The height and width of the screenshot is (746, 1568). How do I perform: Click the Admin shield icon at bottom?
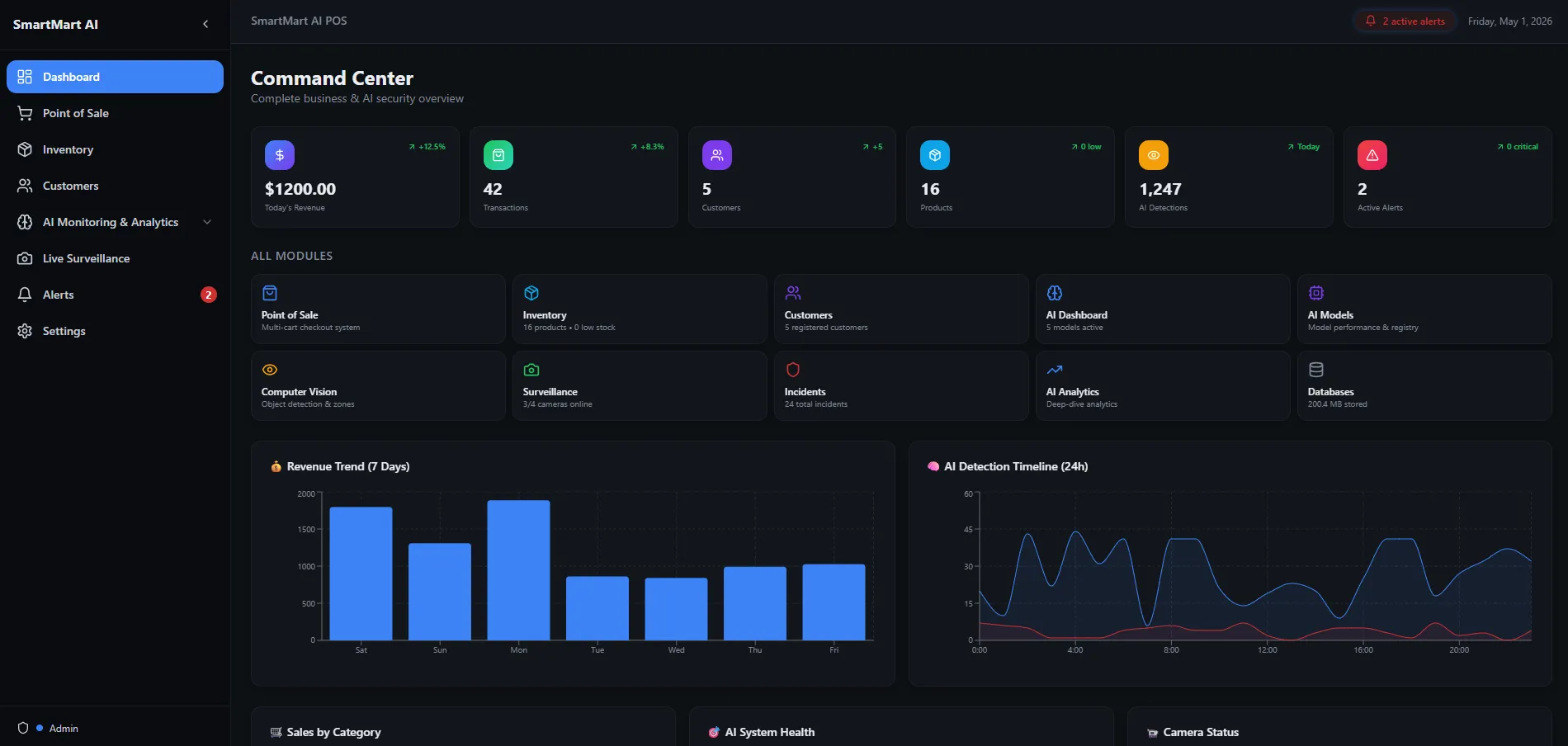[x=23, y=728]
